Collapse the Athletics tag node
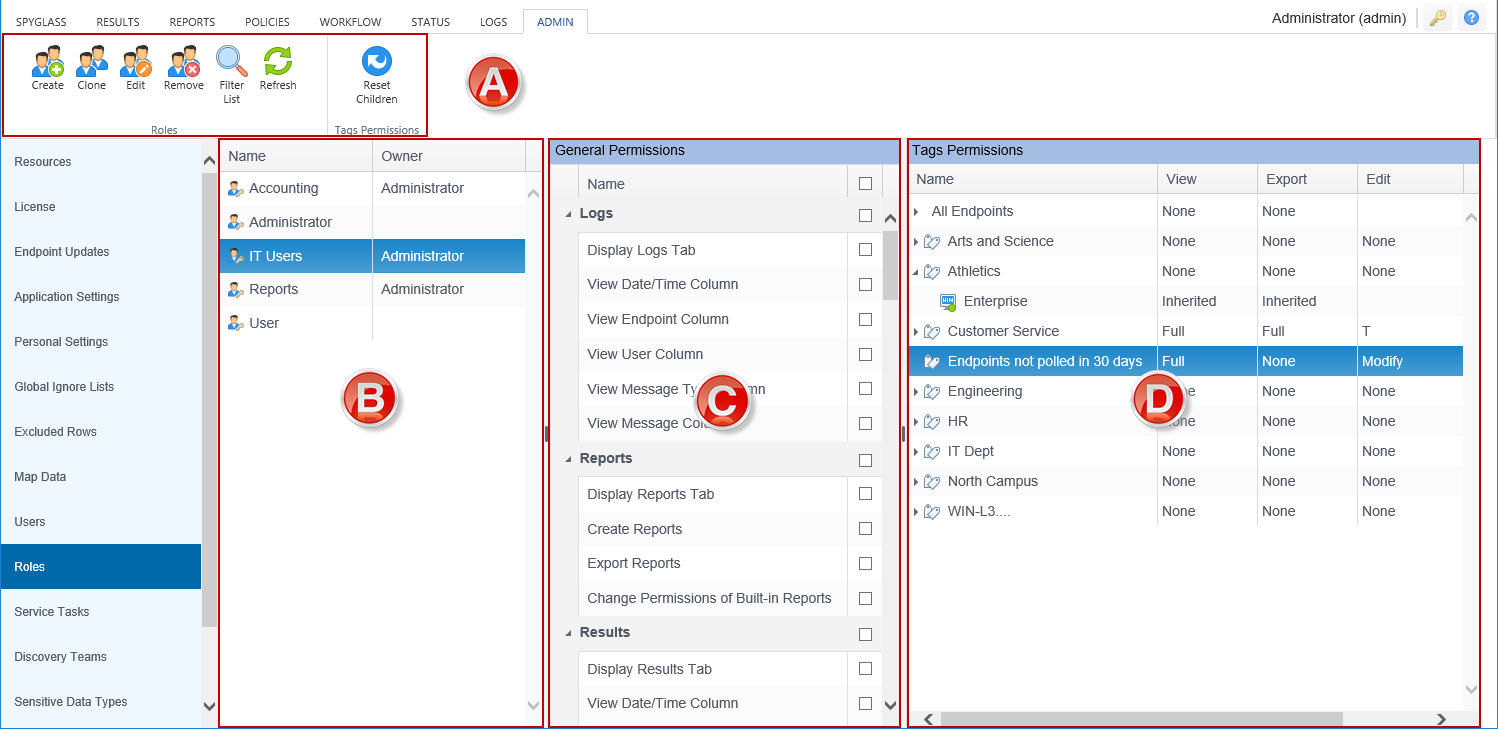 click(x=916, y=272)
